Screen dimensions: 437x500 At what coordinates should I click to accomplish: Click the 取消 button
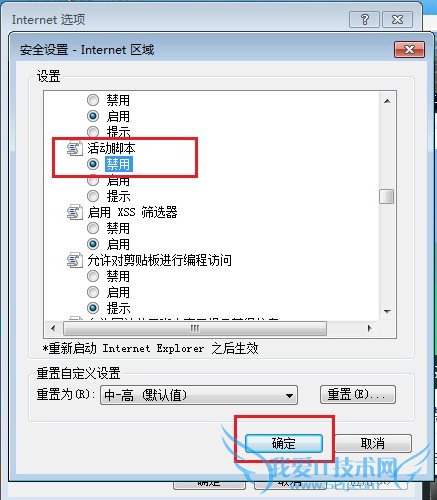pos(373,443)
